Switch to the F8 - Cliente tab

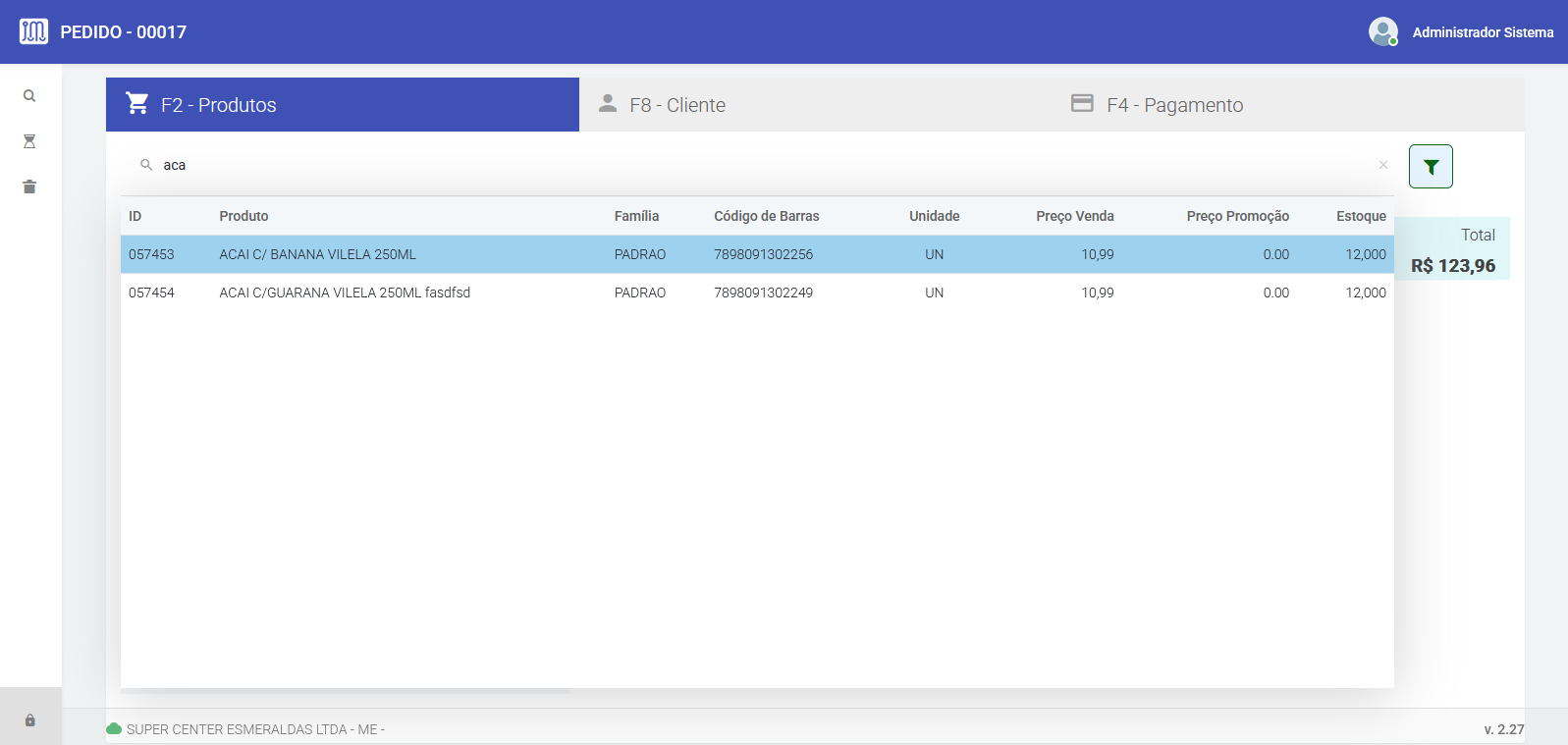pos(677,105)
